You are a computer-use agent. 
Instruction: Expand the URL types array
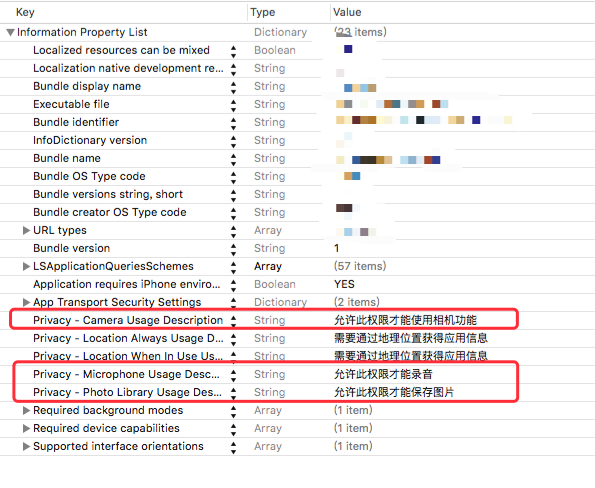(x=26, y=230)
